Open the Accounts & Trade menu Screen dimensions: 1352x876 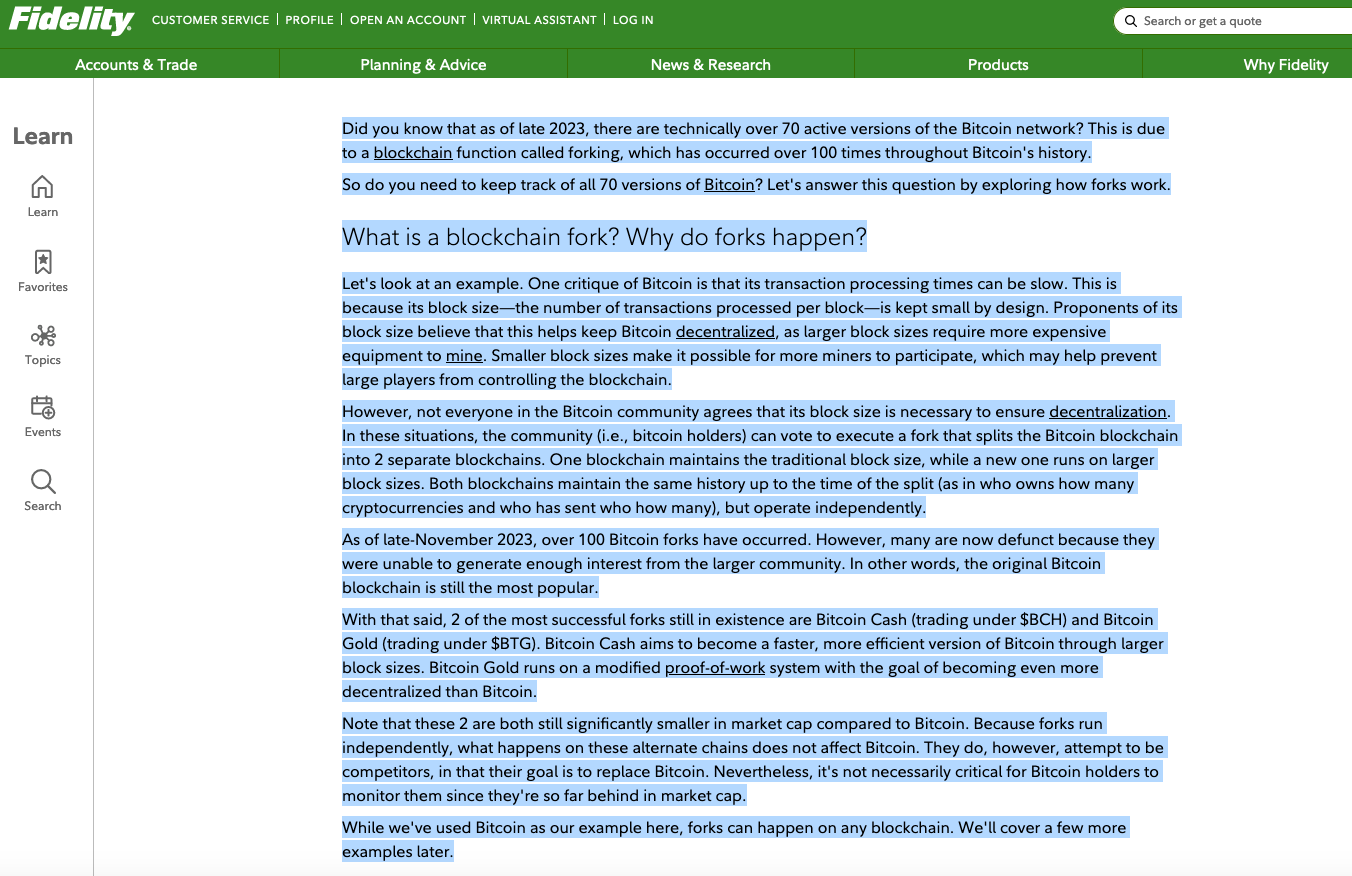click(x=136, y=64)
